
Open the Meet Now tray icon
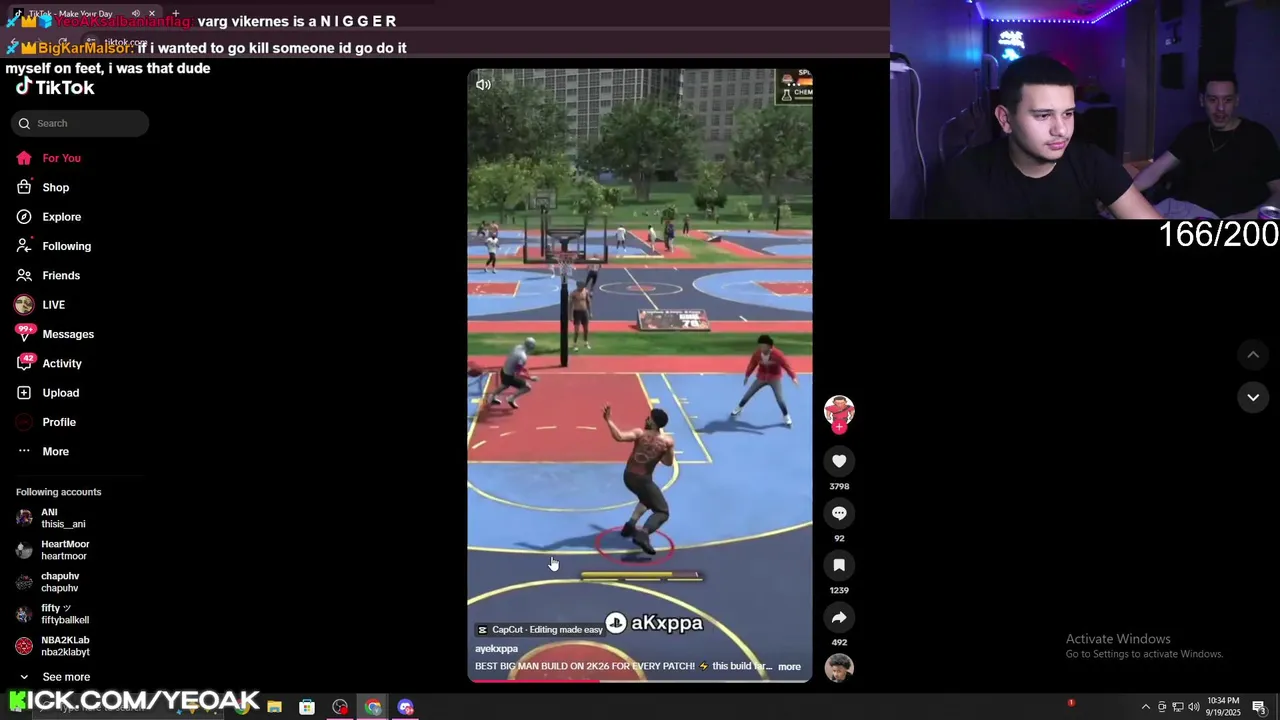[1162, 707]
